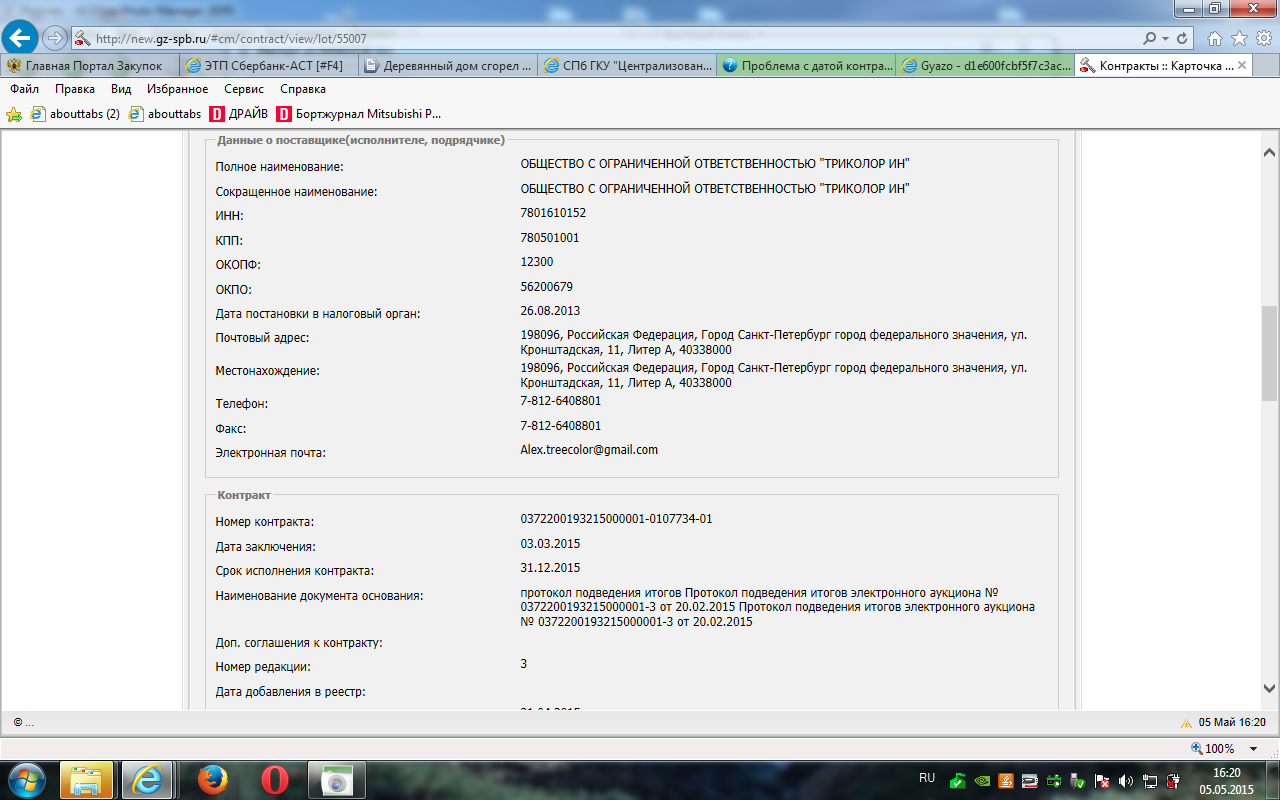This screenshot has height=800, width=1280.
Task: Launch Opera from the taskbar
Action: [275, 780]
